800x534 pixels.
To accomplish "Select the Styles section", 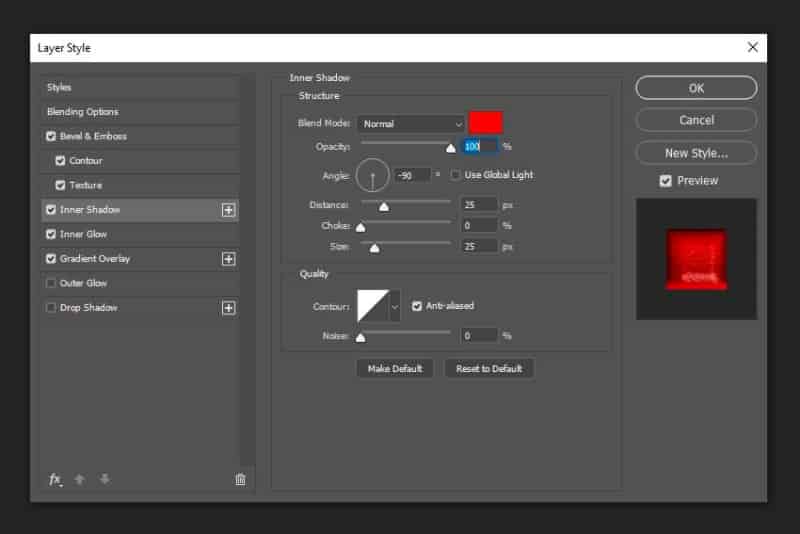I will 140,87.
